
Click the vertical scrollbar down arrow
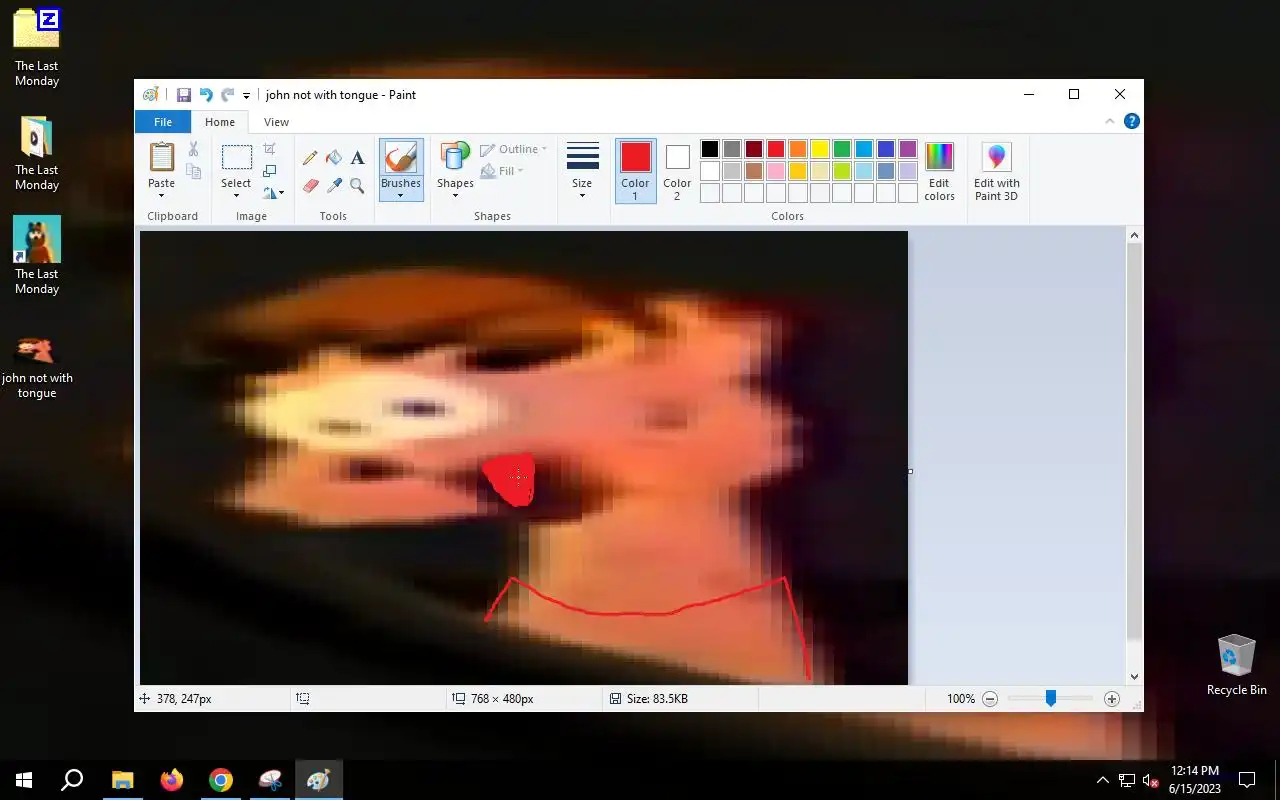[1134, 676]
